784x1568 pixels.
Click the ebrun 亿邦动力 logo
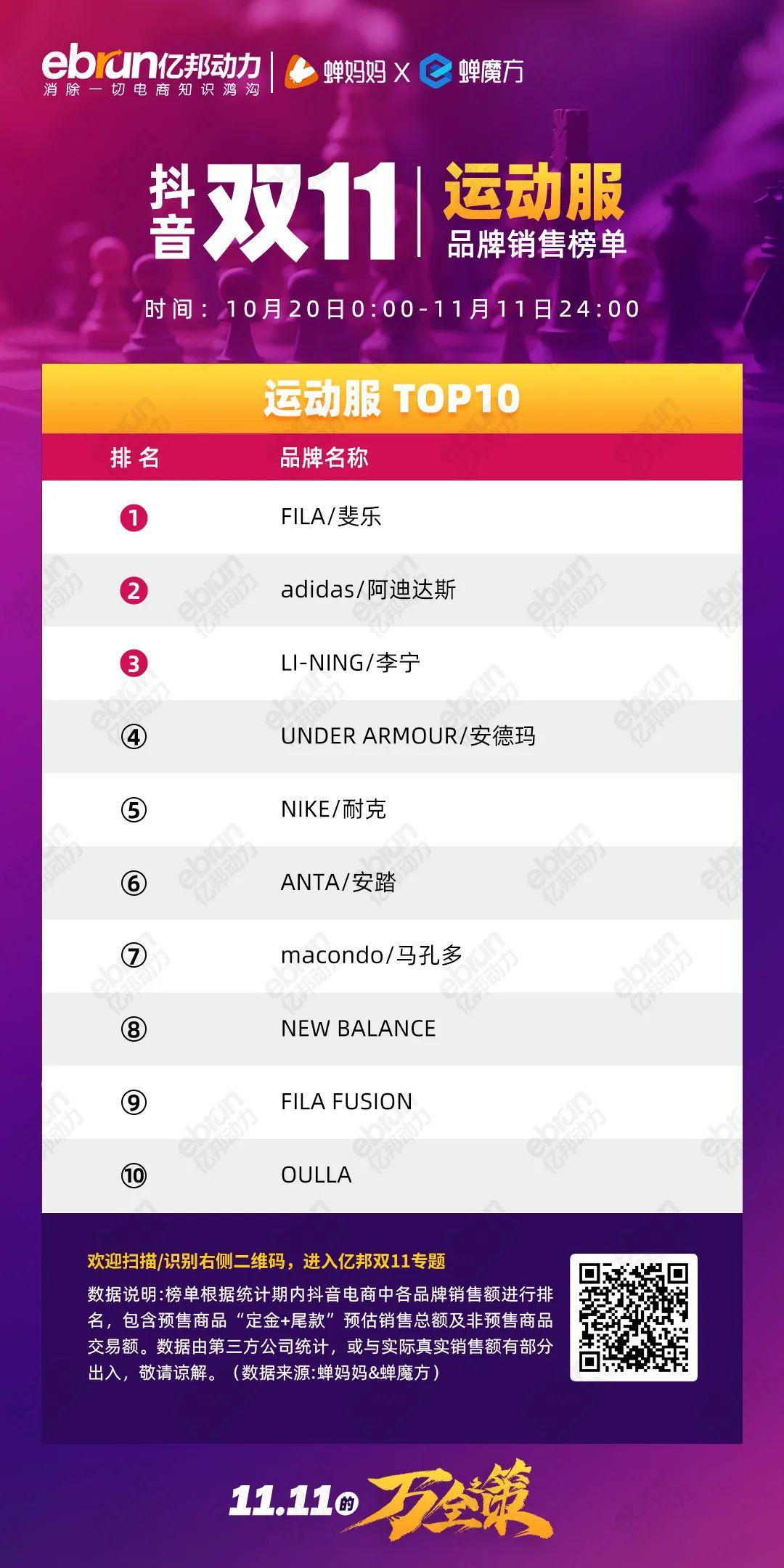tap(151, 73)
